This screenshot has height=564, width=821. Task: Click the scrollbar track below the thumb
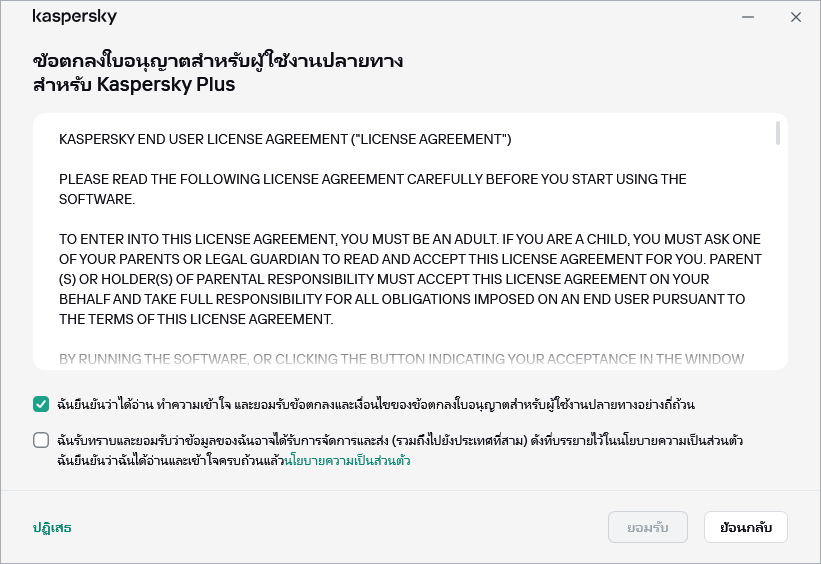tap(778, 260)
